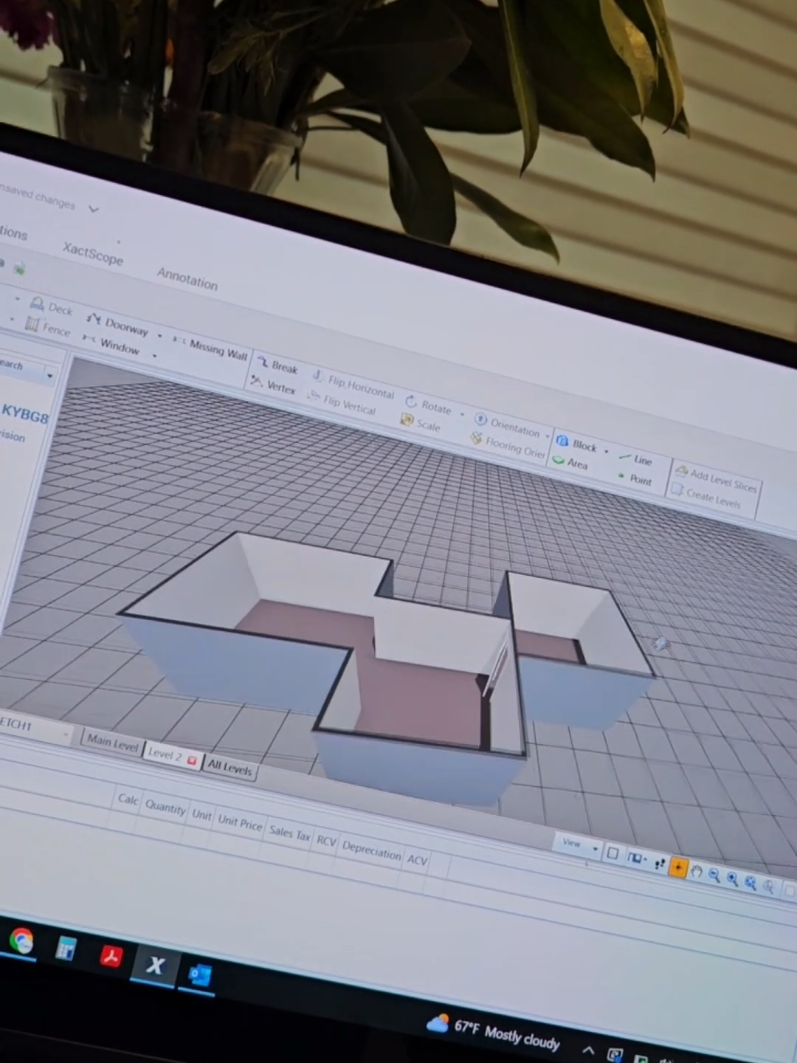
Task: Open Google Chrome from the taskbar
Action: (22, 941)
